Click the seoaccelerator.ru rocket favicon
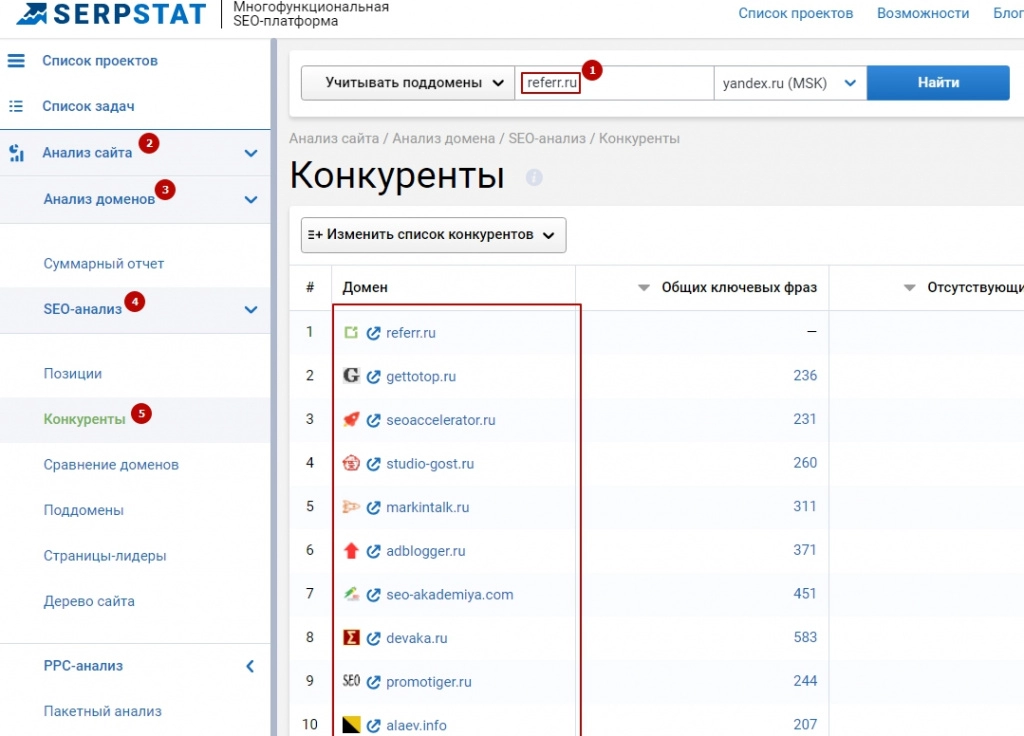Viewport: 1024px width, 736px height. tap(351, 419)
